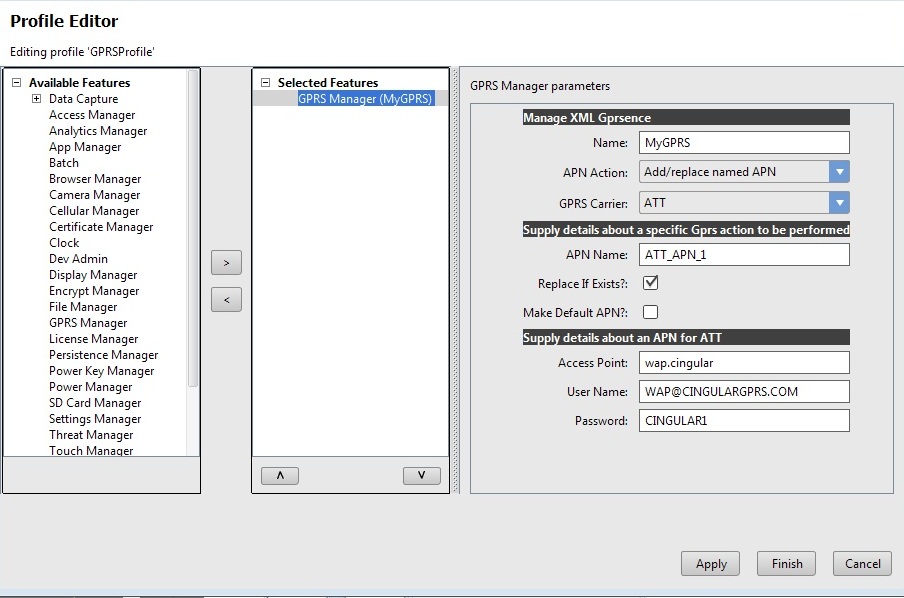
Task: Select GPRS Manager (MyGPRS) in Selected Features
Action: (x=365, y=99)
